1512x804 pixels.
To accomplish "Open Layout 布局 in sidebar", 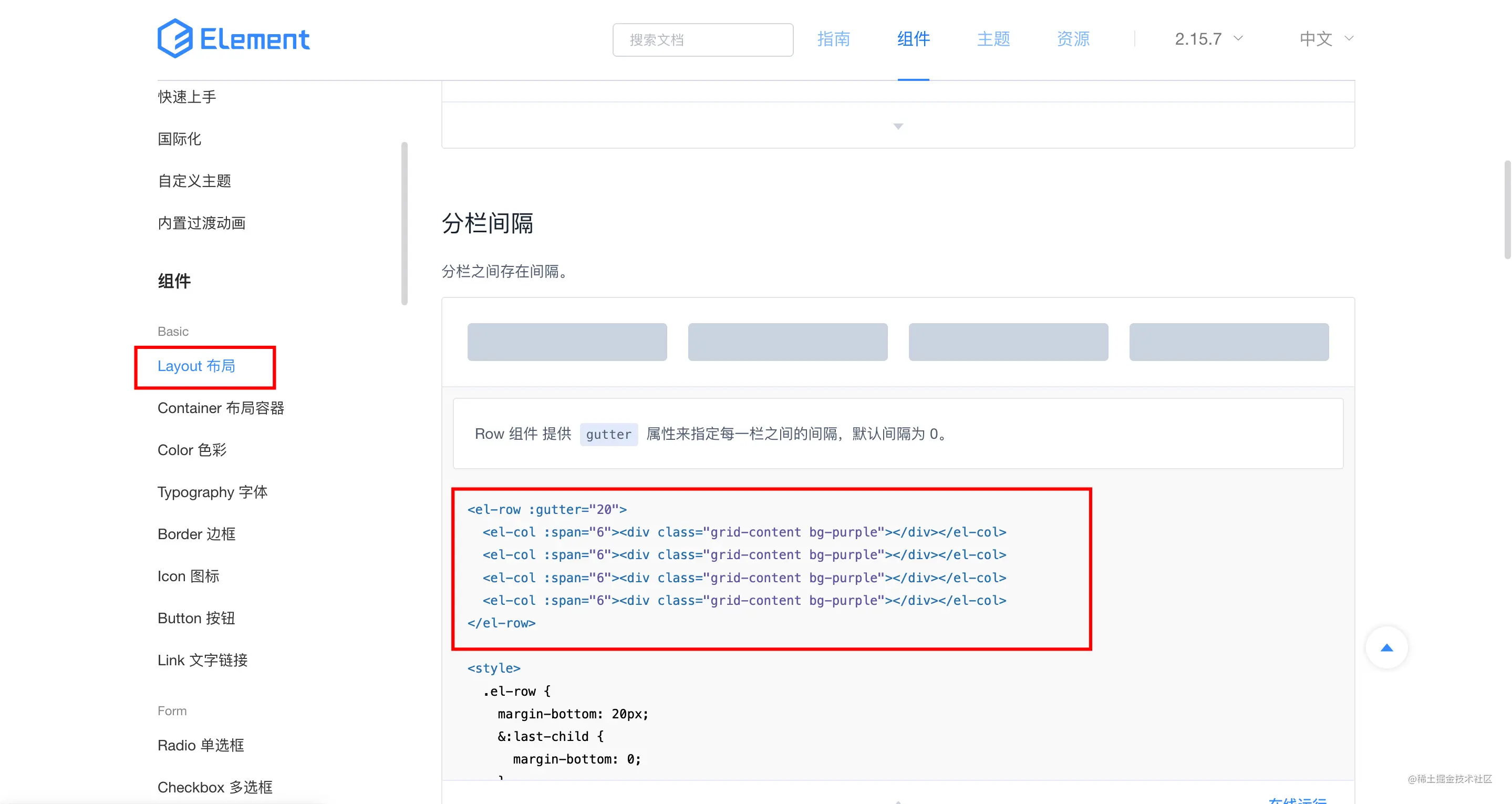I will tap(196, 366).
